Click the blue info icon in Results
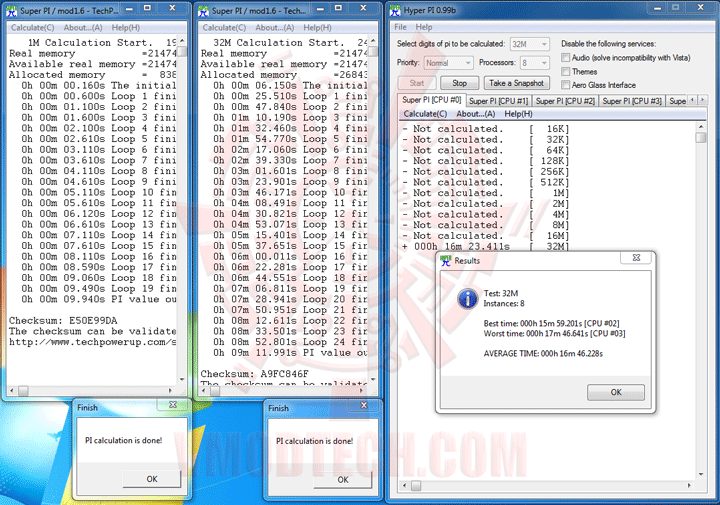Screen dimensions: 720x505 (x=468, y=299)
